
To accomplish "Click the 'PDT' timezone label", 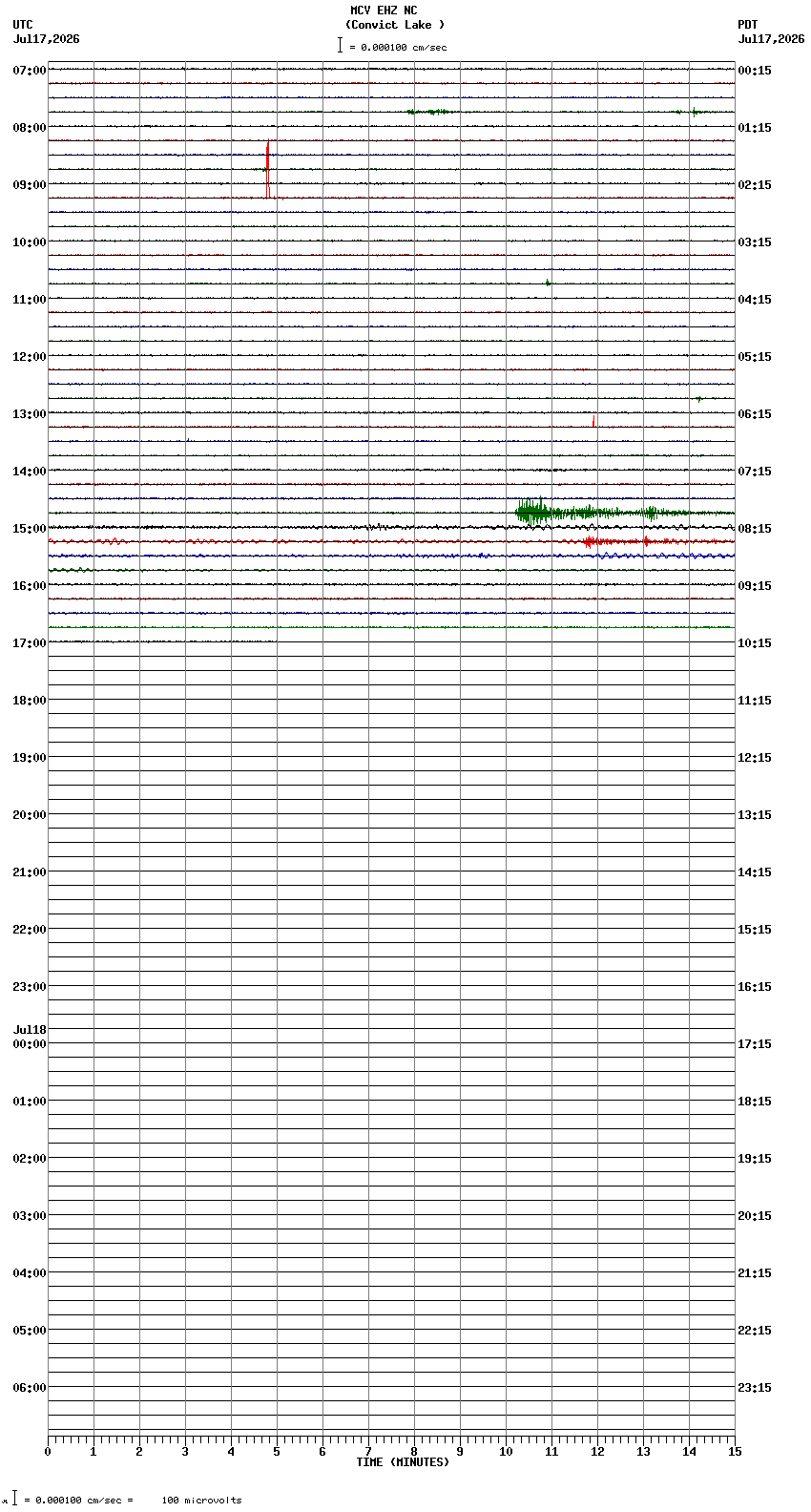I will point(747,25).
